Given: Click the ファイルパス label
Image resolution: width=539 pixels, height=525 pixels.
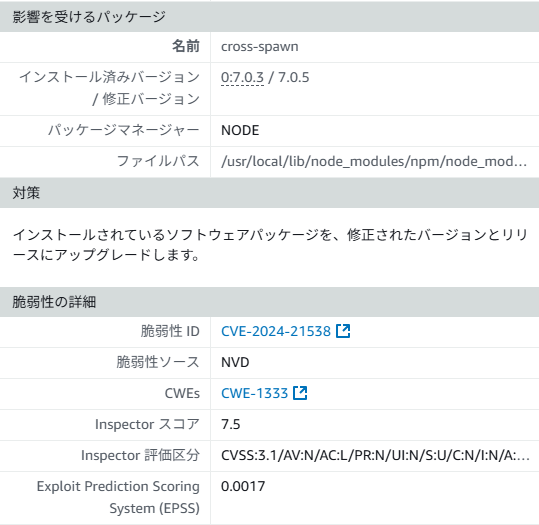Looking at the screenshot, I should point(158,161).
